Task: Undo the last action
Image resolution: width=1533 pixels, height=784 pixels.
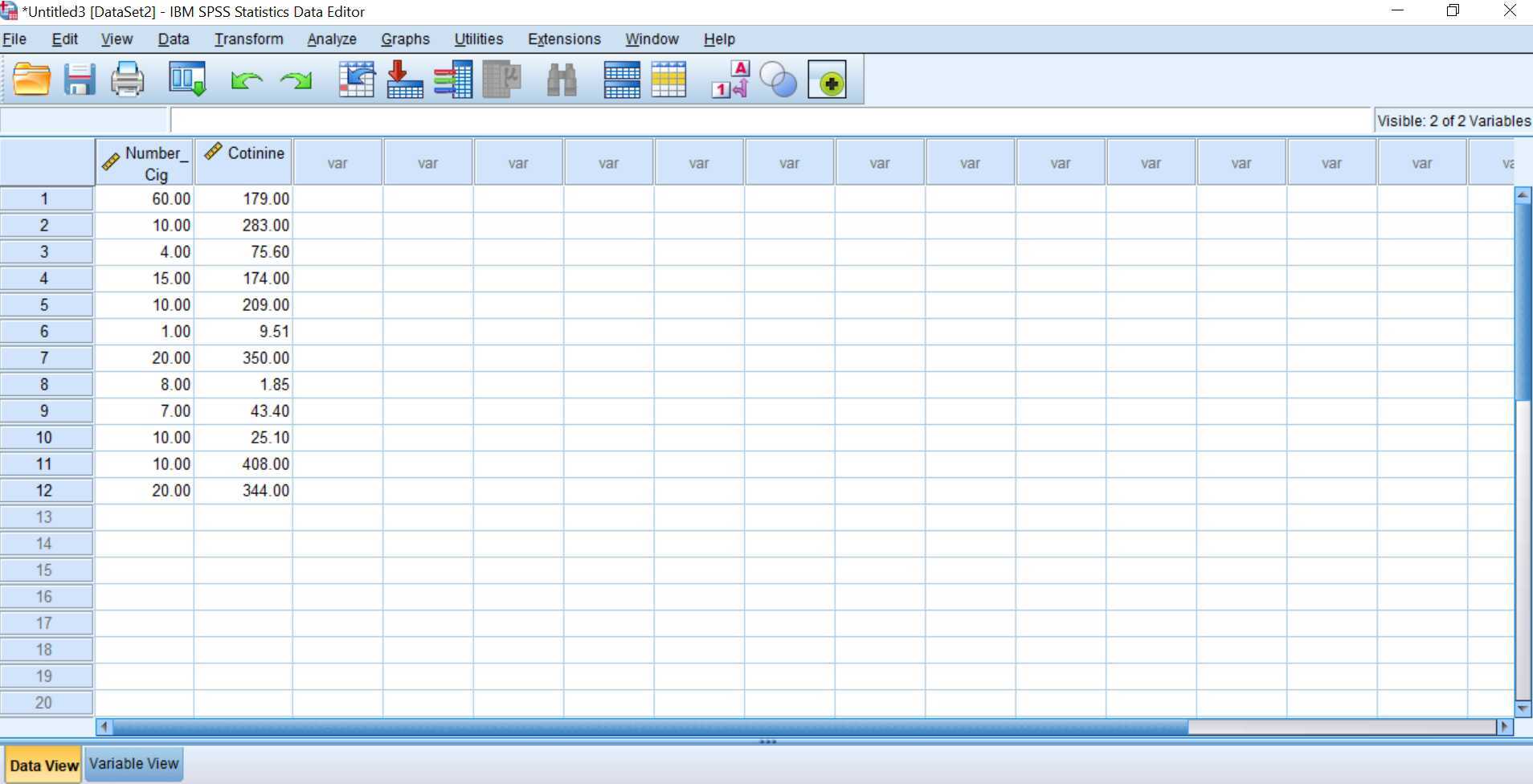Action: (x=247, y=80)
